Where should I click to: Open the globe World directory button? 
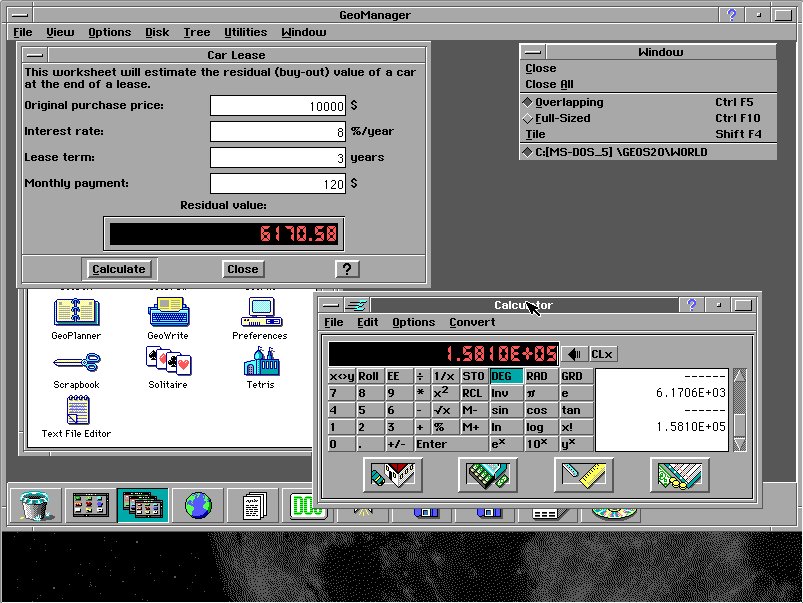(198, 505)
